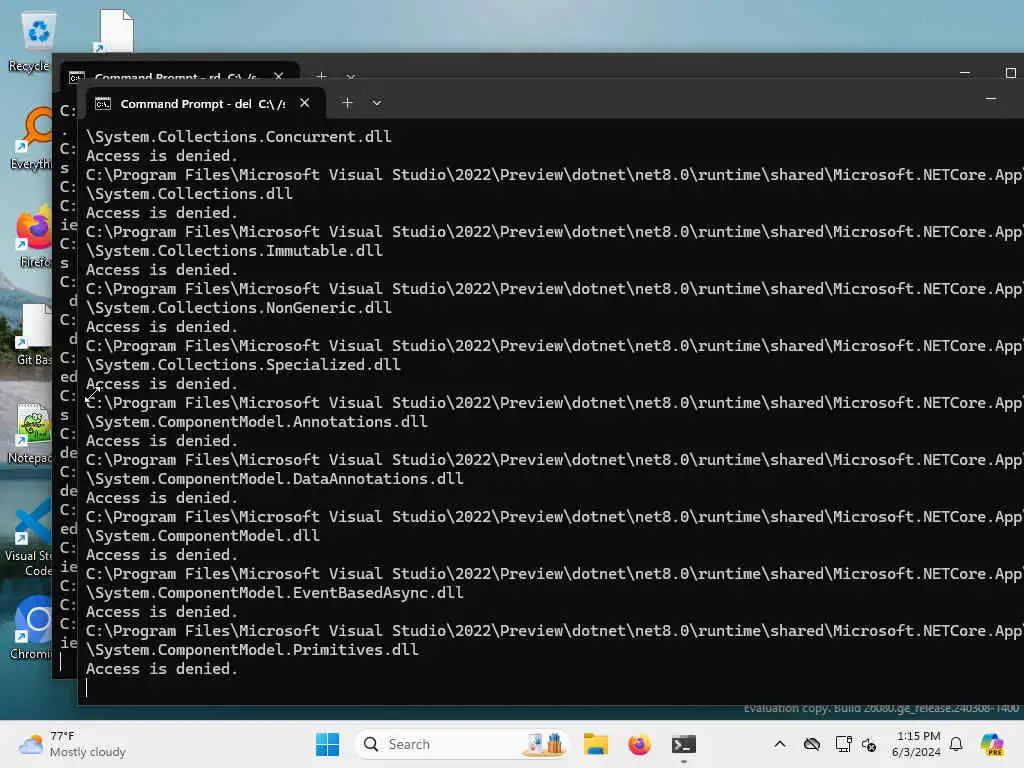Screen dimensions: 1024x768
Task: Maximize the back Command Prompt window
Action: [x=1010, y=72]
